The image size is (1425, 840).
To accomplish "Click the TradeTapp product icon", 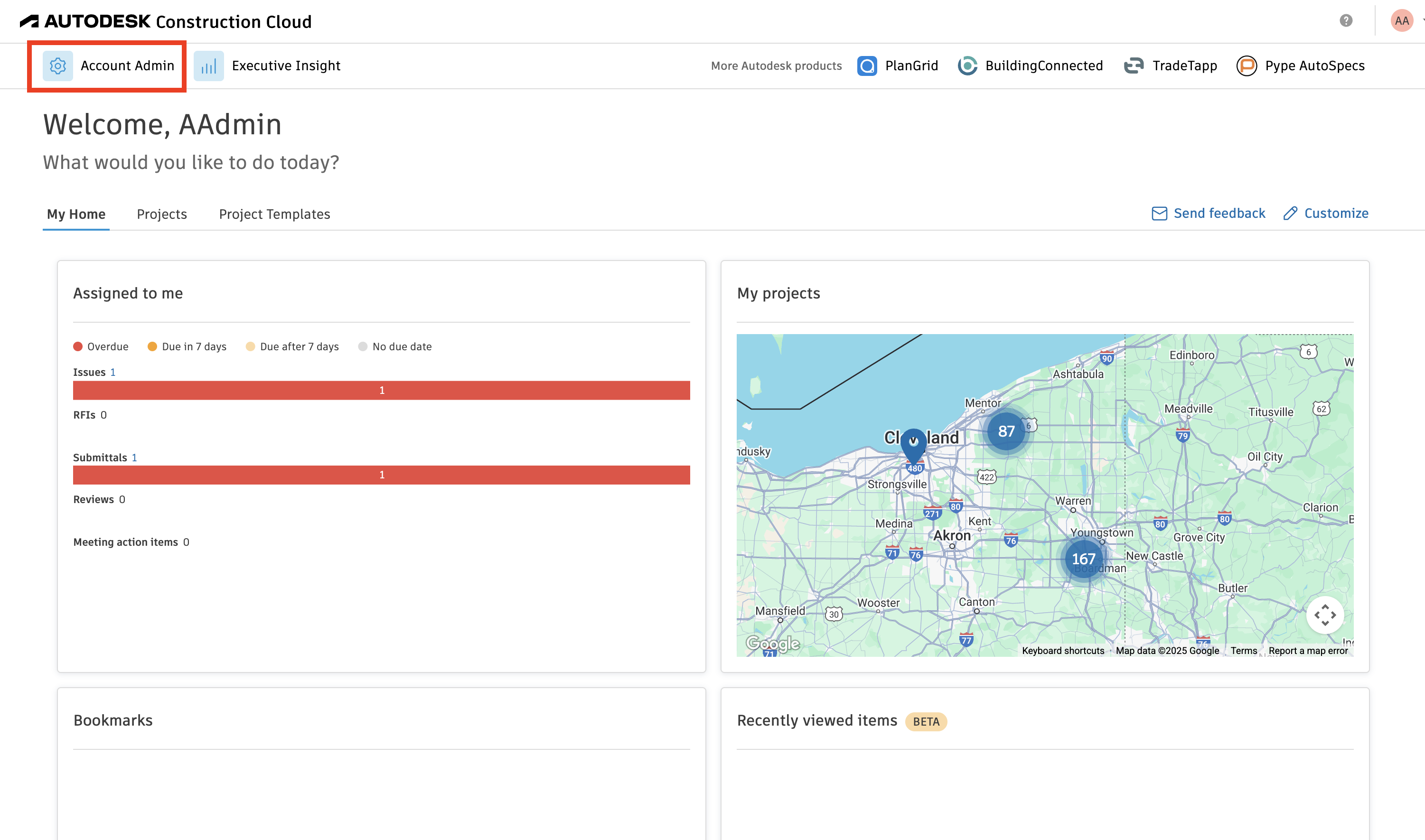I will tap(1134, 65).
